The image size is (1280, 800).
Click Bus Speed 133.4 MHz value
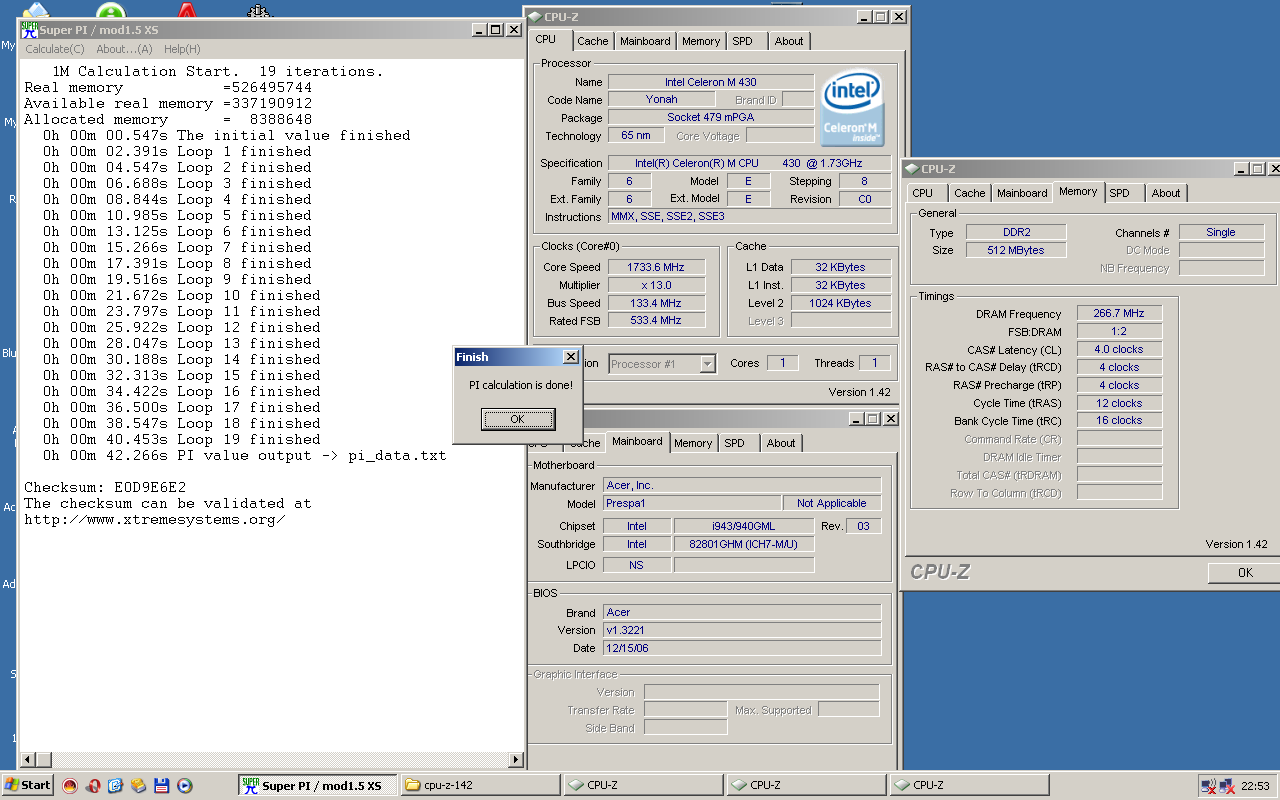(x=656, y=304)
